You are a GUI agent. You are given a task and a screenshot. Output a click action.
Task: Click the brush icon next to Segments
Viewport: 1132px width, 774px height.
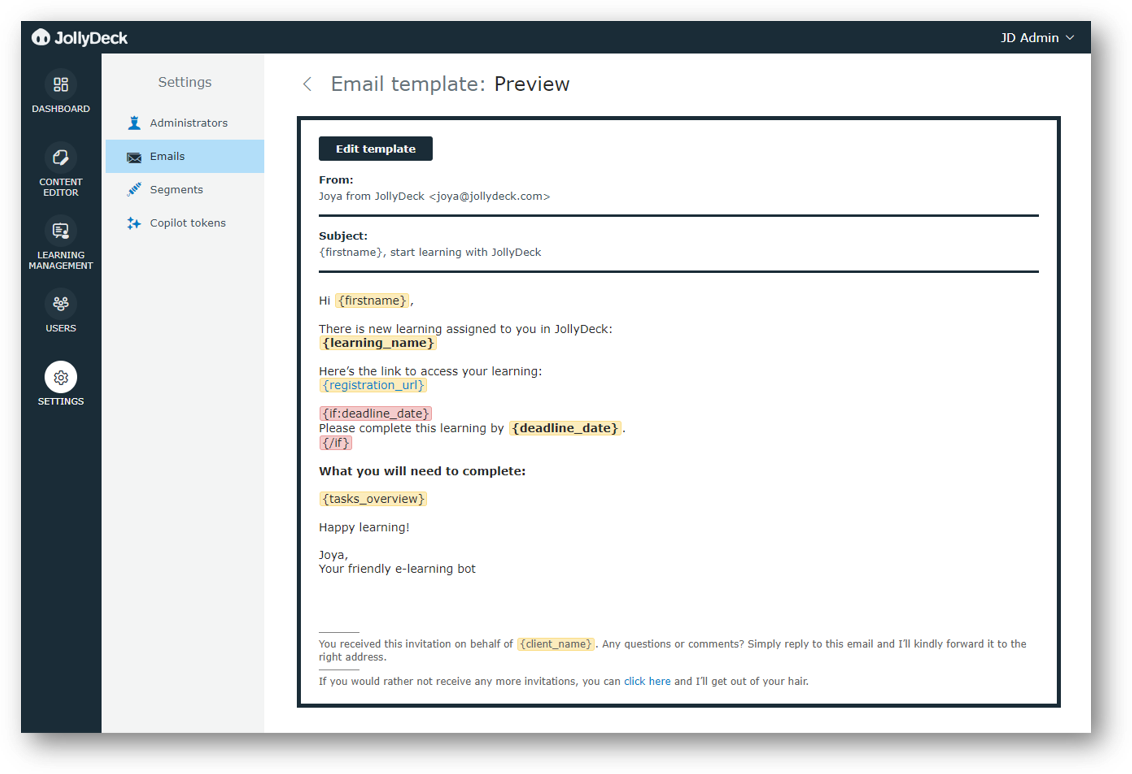click(x=133, y=189)
